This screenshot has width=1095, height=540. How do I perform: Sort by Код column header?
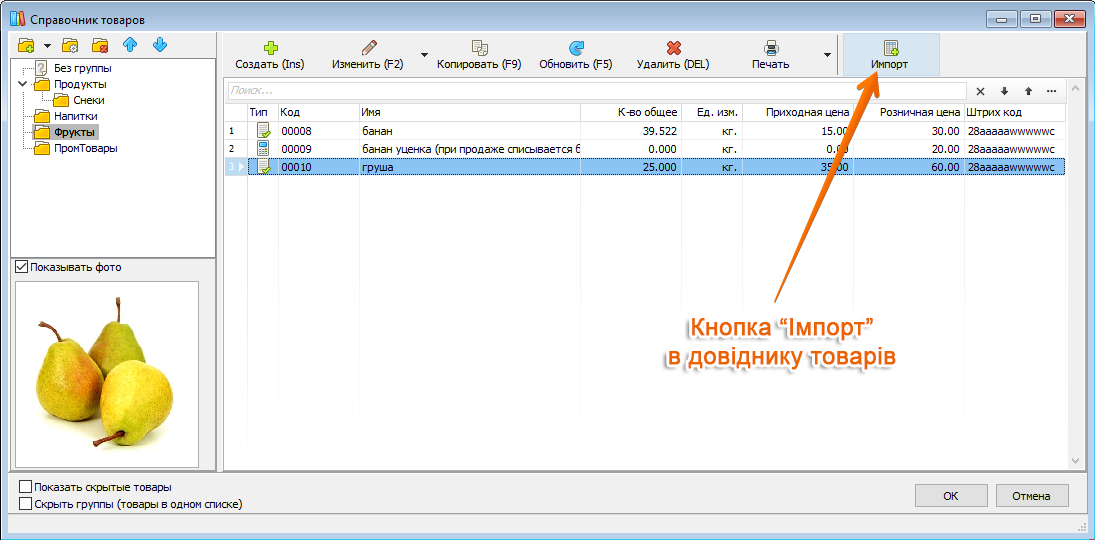tap(319, 112)
